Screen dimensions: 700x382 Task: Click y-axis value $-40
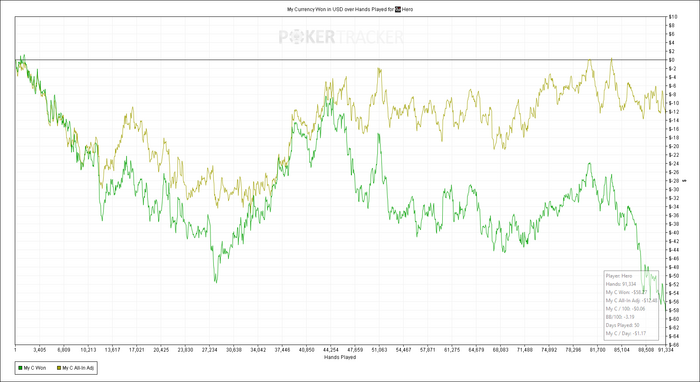click(x=674, y=233)
